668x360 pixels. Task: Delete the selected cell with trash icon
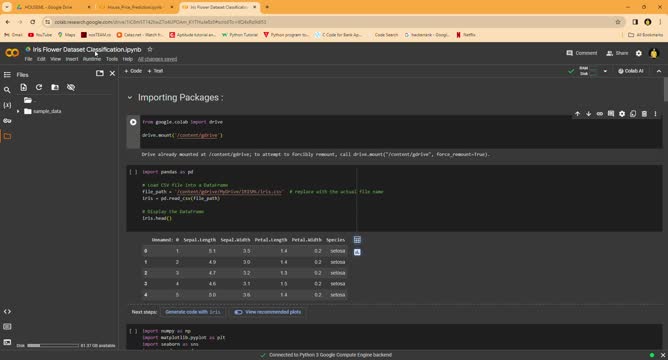[x=644, y=114]
